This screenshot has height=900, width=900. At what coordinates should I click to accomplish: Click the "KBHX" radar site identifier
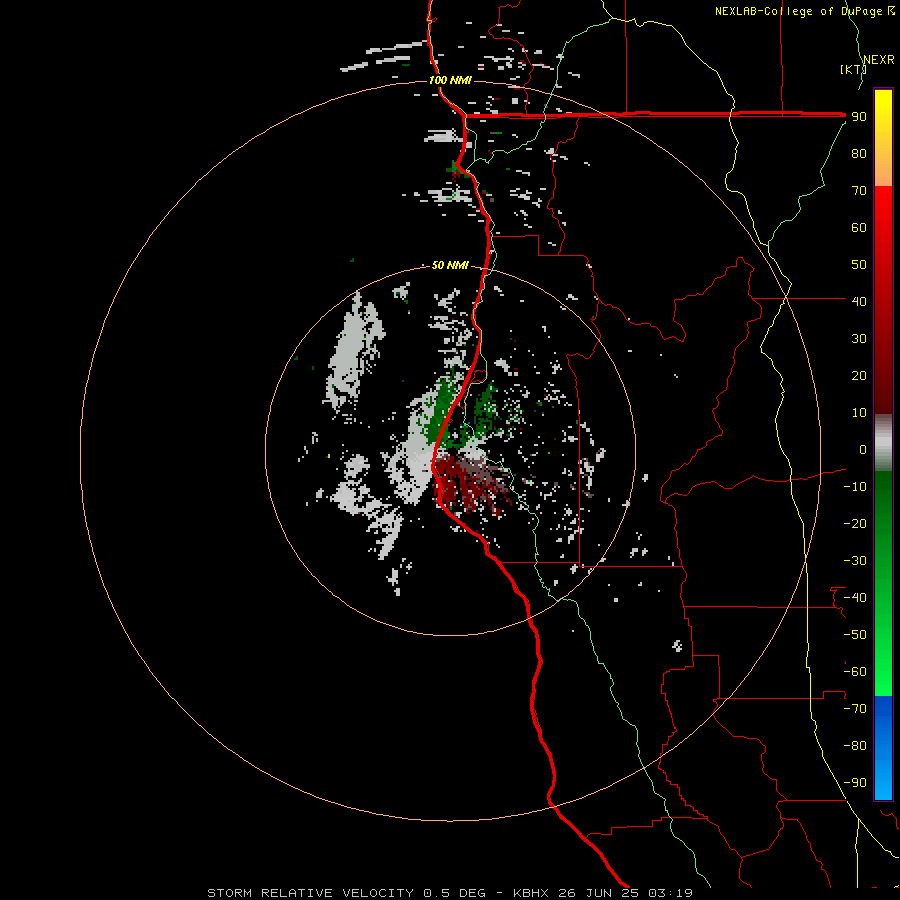531,893
